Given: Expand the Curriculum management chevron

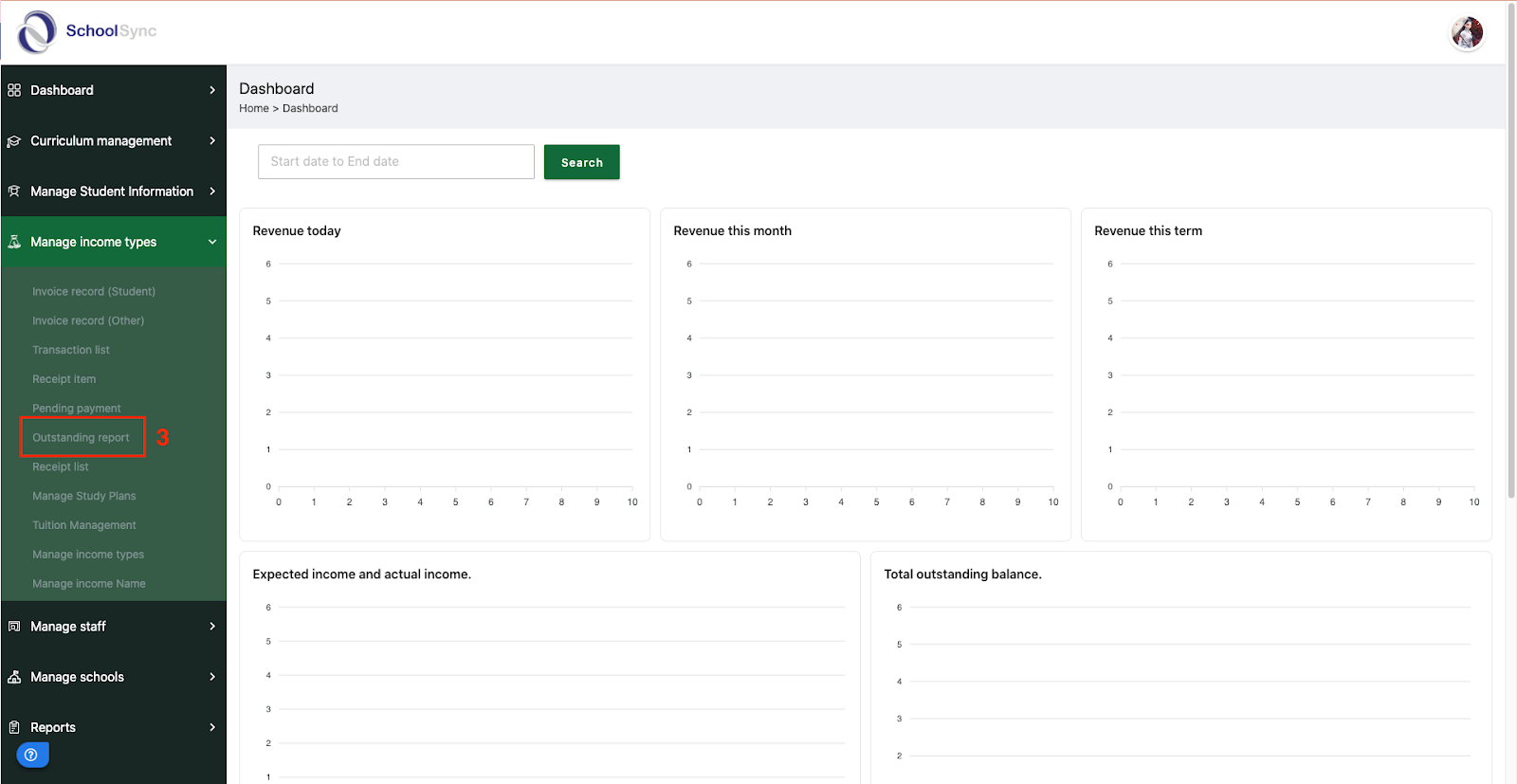Looking at the screenshot, I should (212, 140).
